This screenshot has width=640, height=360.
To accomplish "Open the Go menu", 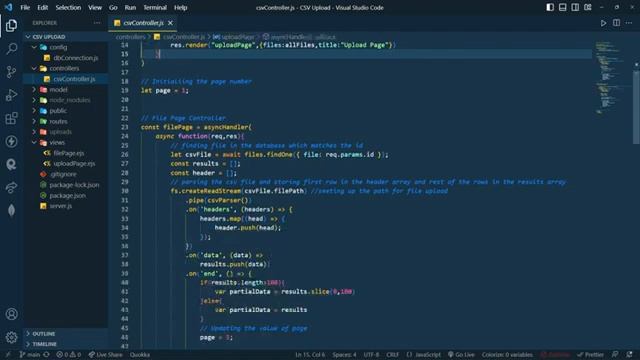I will tap(113, 7).
